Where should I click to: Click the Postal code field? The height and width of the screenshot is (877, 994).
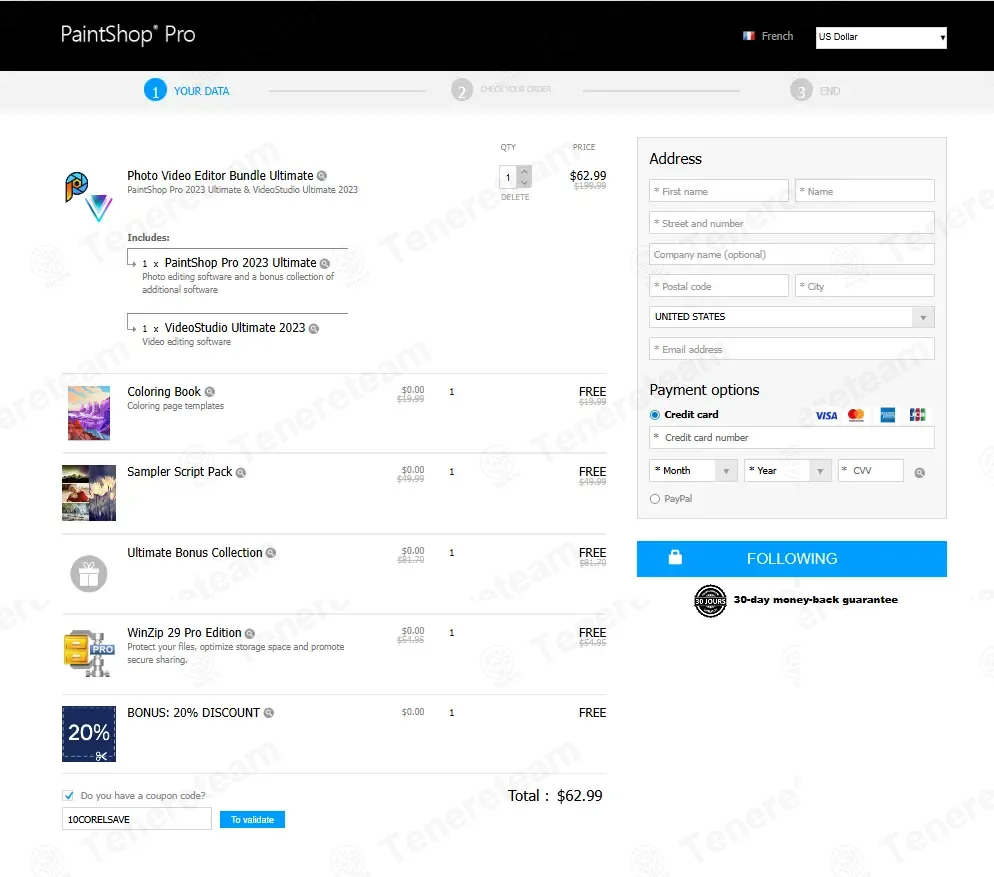718,286
